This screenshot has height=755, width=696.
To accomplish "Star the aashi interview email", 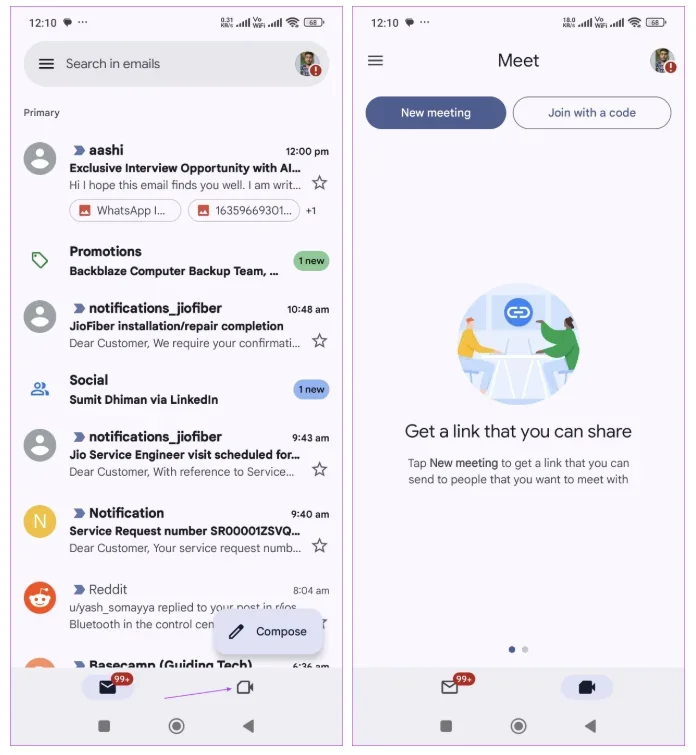I will [319, 183].
